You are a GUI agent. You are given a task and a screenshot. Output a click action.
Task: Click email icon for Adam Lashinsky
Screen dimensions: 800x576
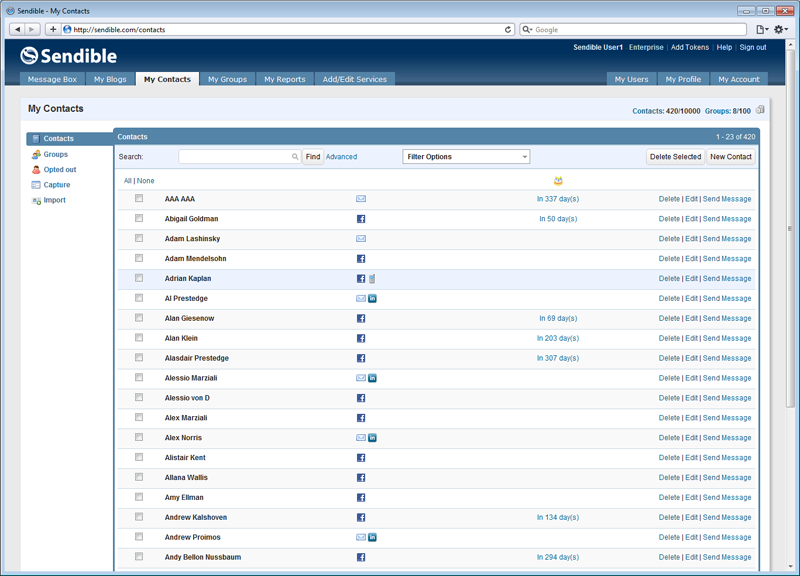[x=361, y=239]
